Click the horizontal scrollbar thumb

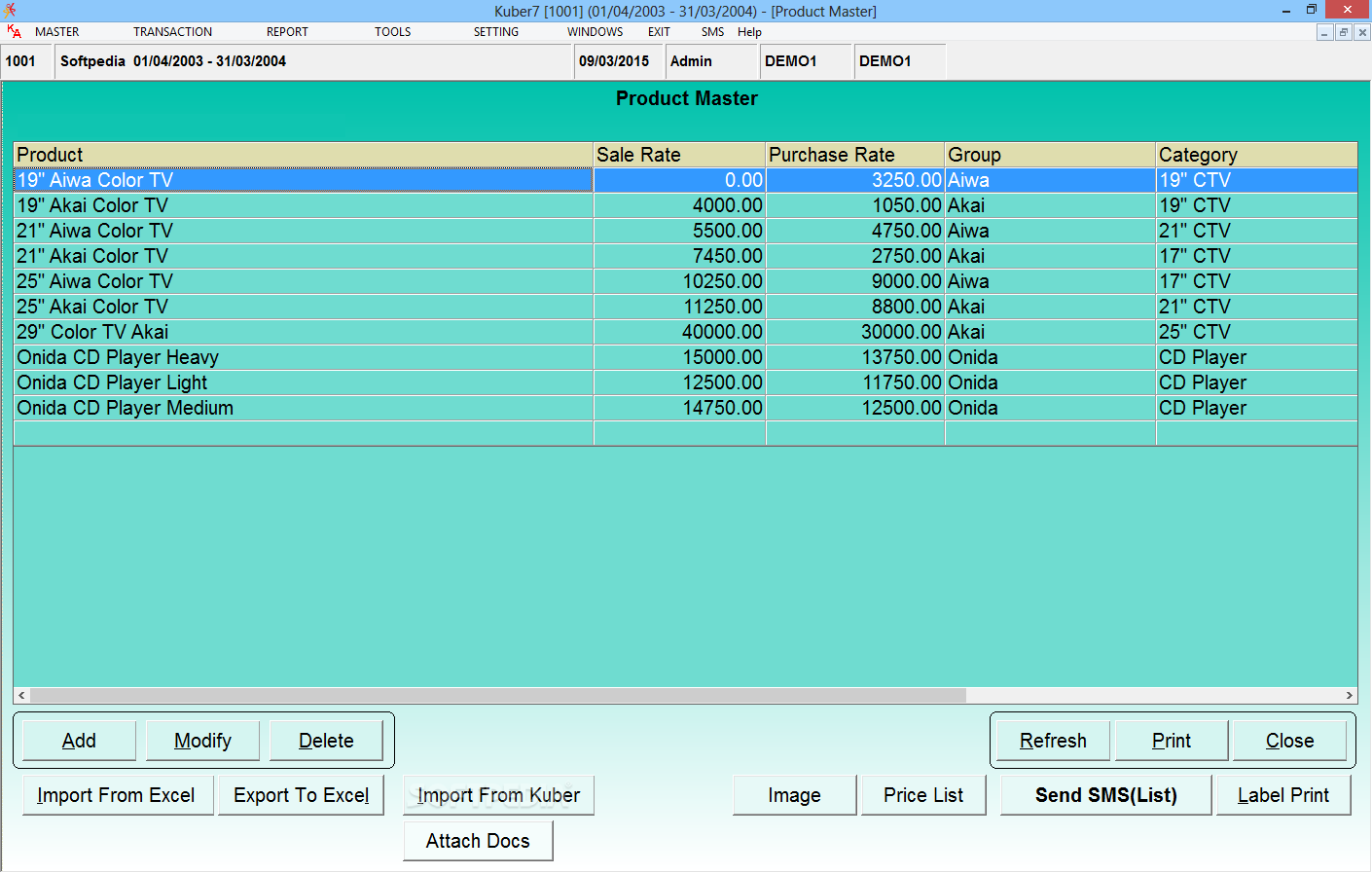click(x=498, y=696)
